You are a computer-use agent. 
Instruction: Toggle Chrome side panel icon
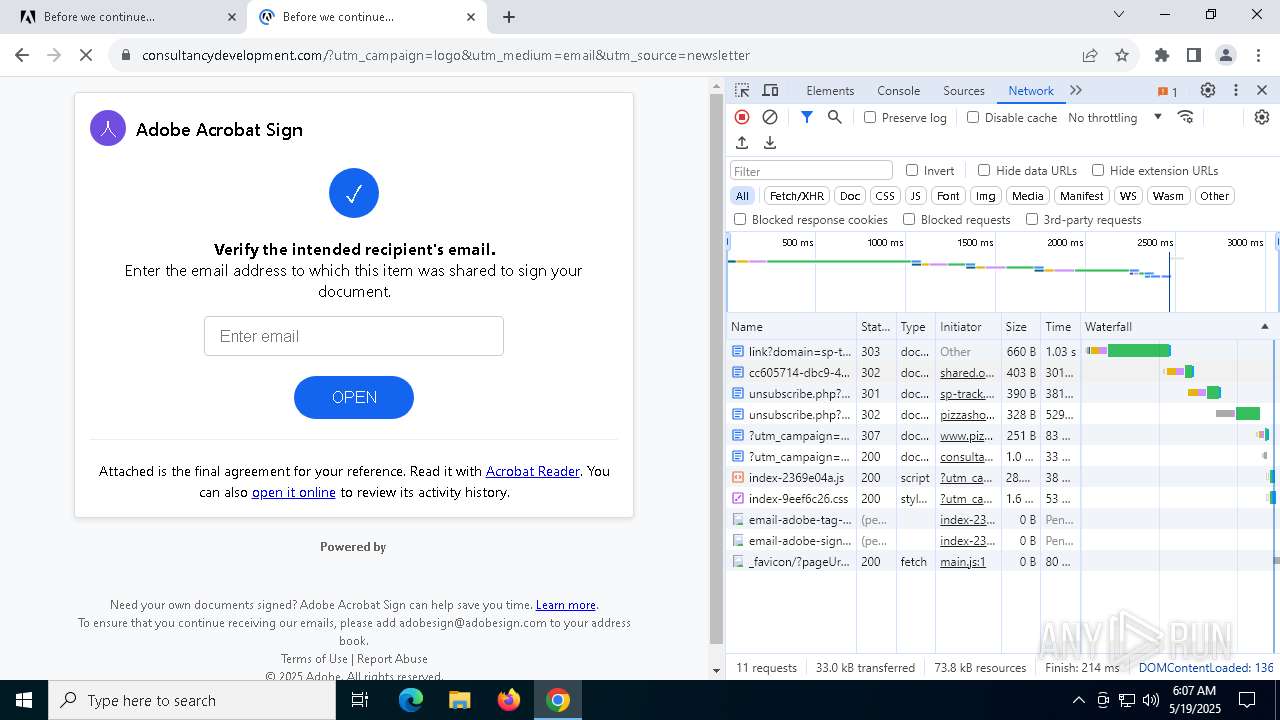pyautogui.click(x=1194, y=55)
